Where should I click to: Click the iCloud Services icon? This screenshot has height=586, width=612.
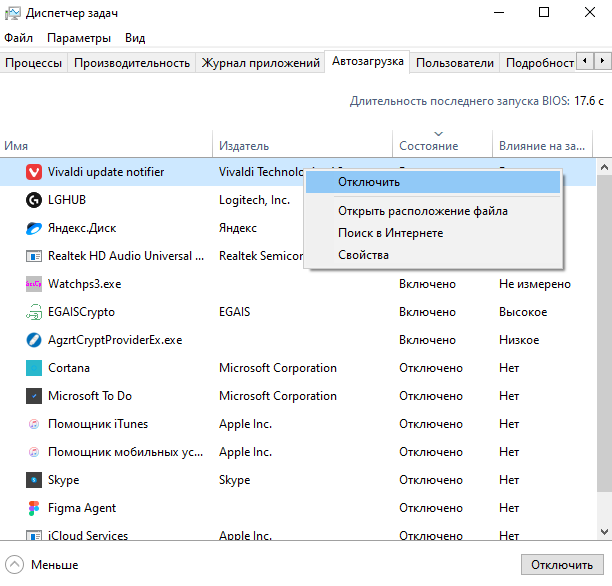point(34,535)
